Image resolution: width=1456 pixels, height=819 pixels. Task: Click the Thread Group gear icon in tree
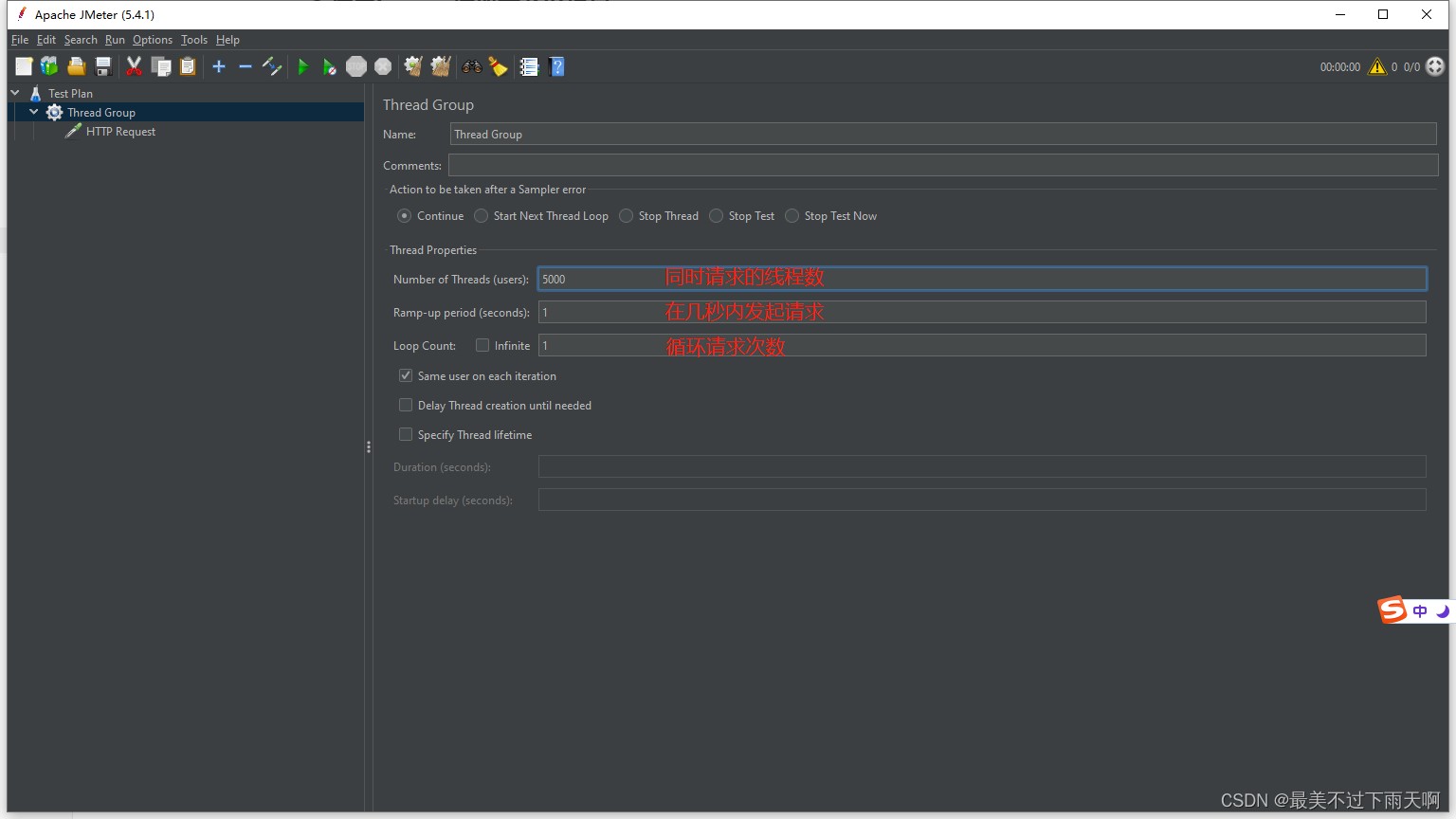pos(55,112)
